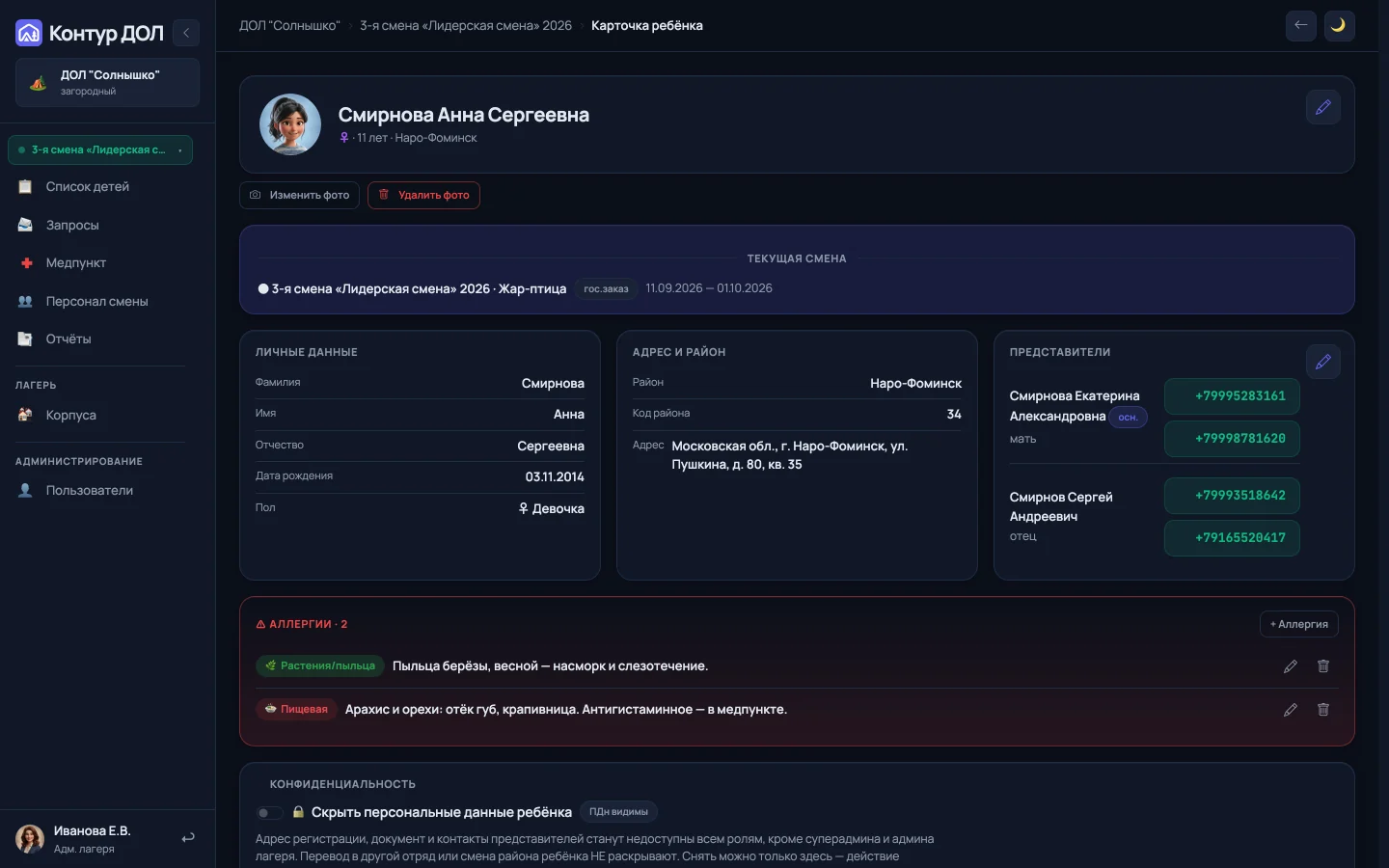The image size is (1389, 868).
Task: Open Корпуса in the sidebar
Action: [100, 415]
